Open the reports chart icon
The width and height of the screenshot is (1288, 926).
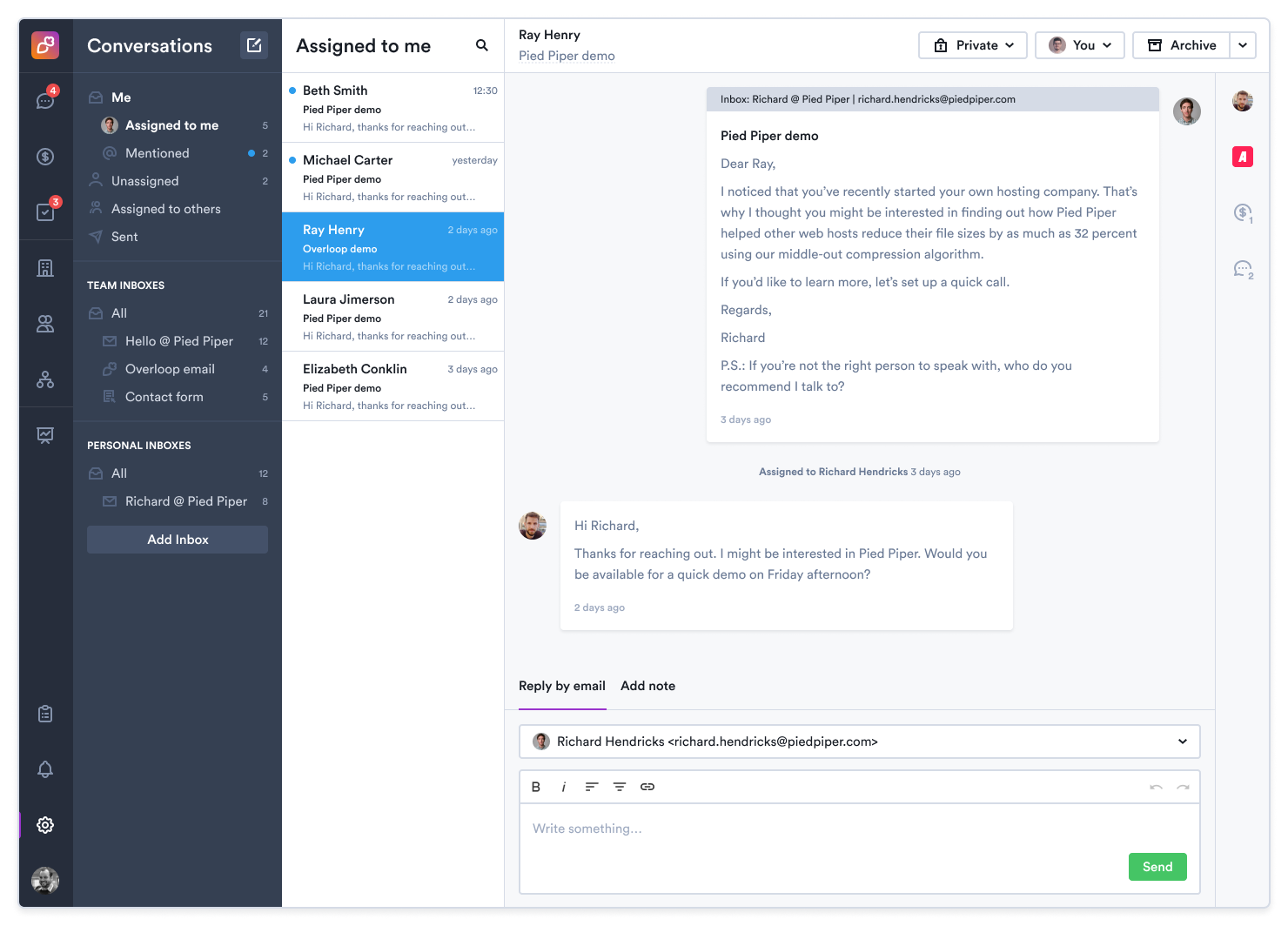pos(45,435)
